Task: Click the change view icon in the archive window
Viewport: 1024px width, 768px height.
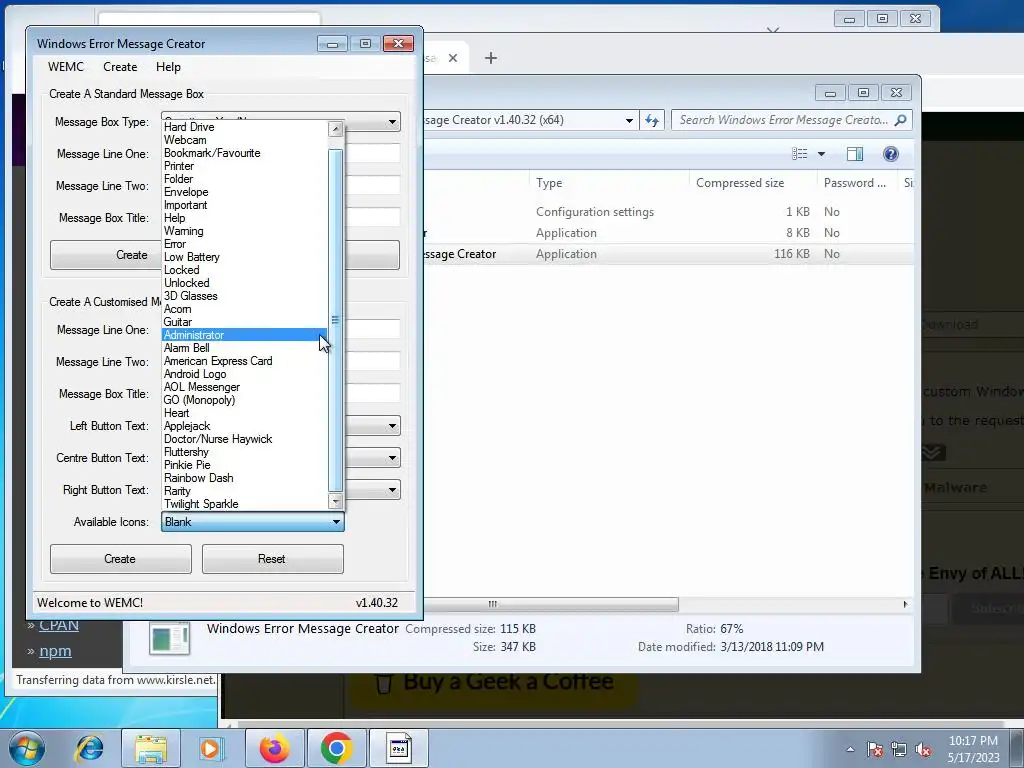Action: (x=800, y=153)
